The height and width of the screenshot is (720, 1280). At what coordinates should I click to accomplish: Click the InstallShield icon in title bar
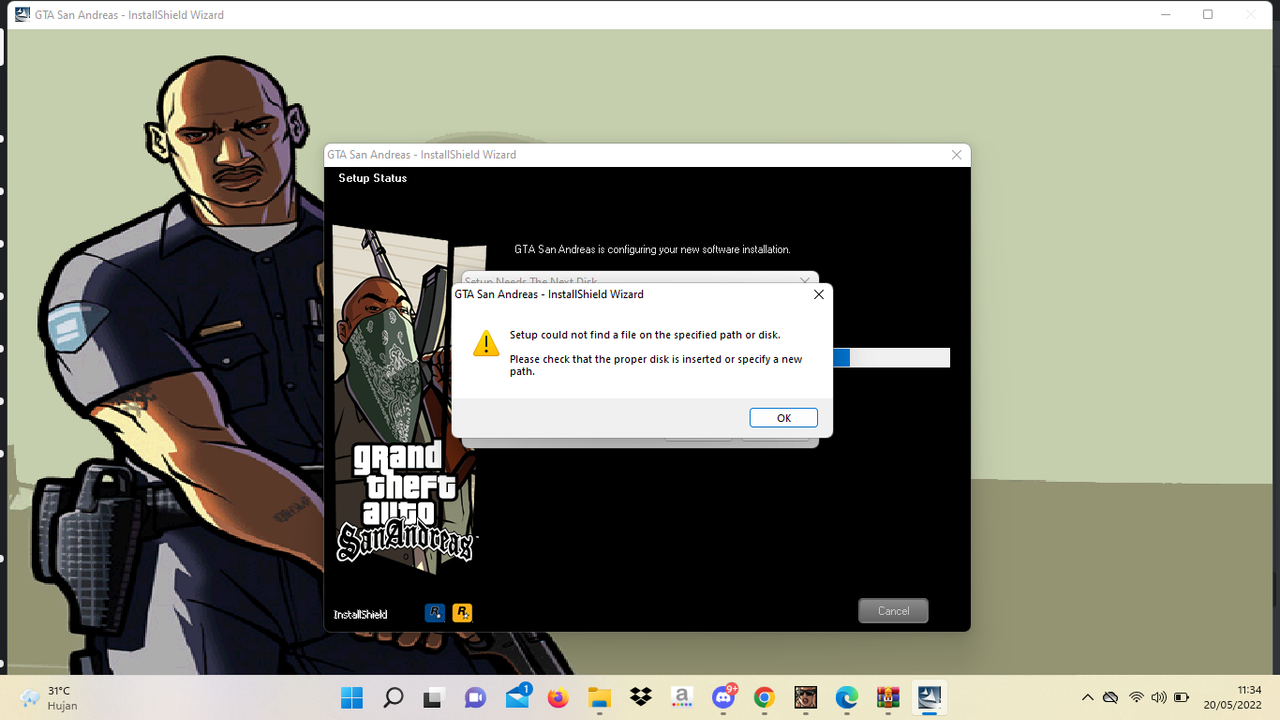point(22,15)
